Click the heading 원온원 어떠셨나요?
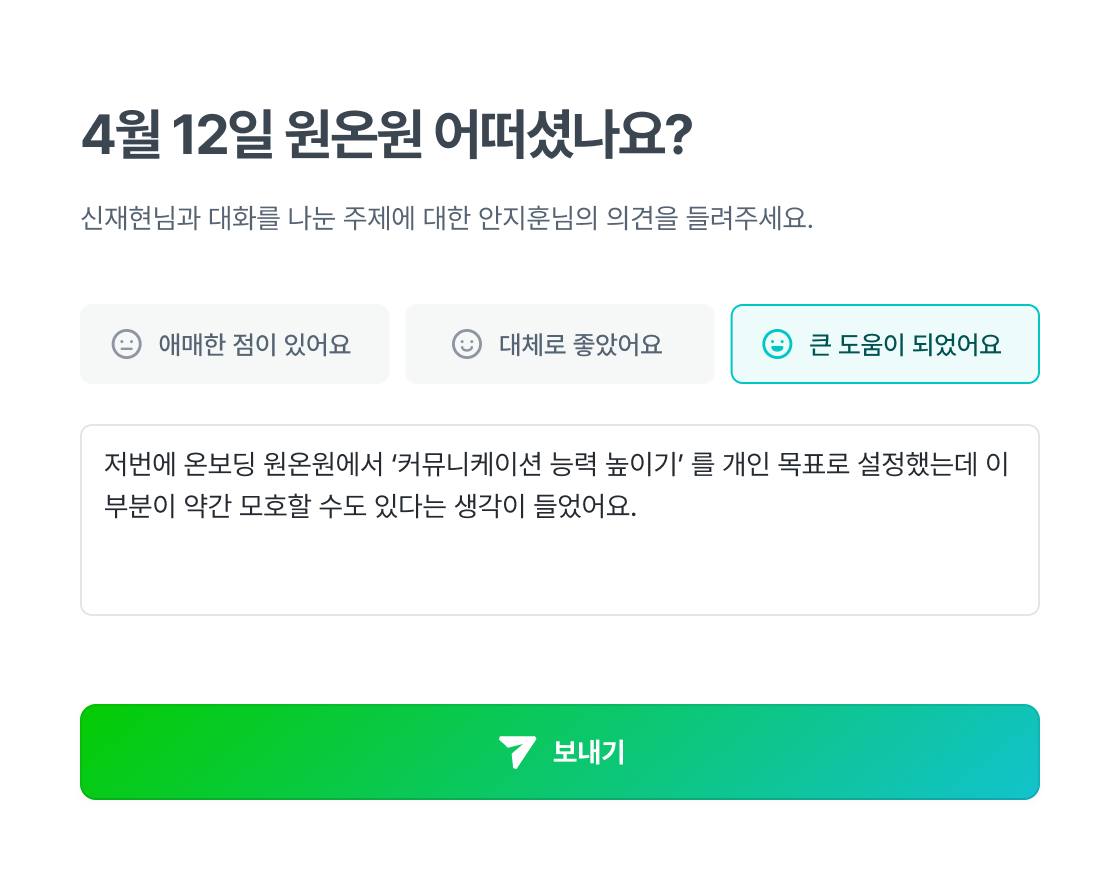The image size is (1120, 888). tap(487, 136)
